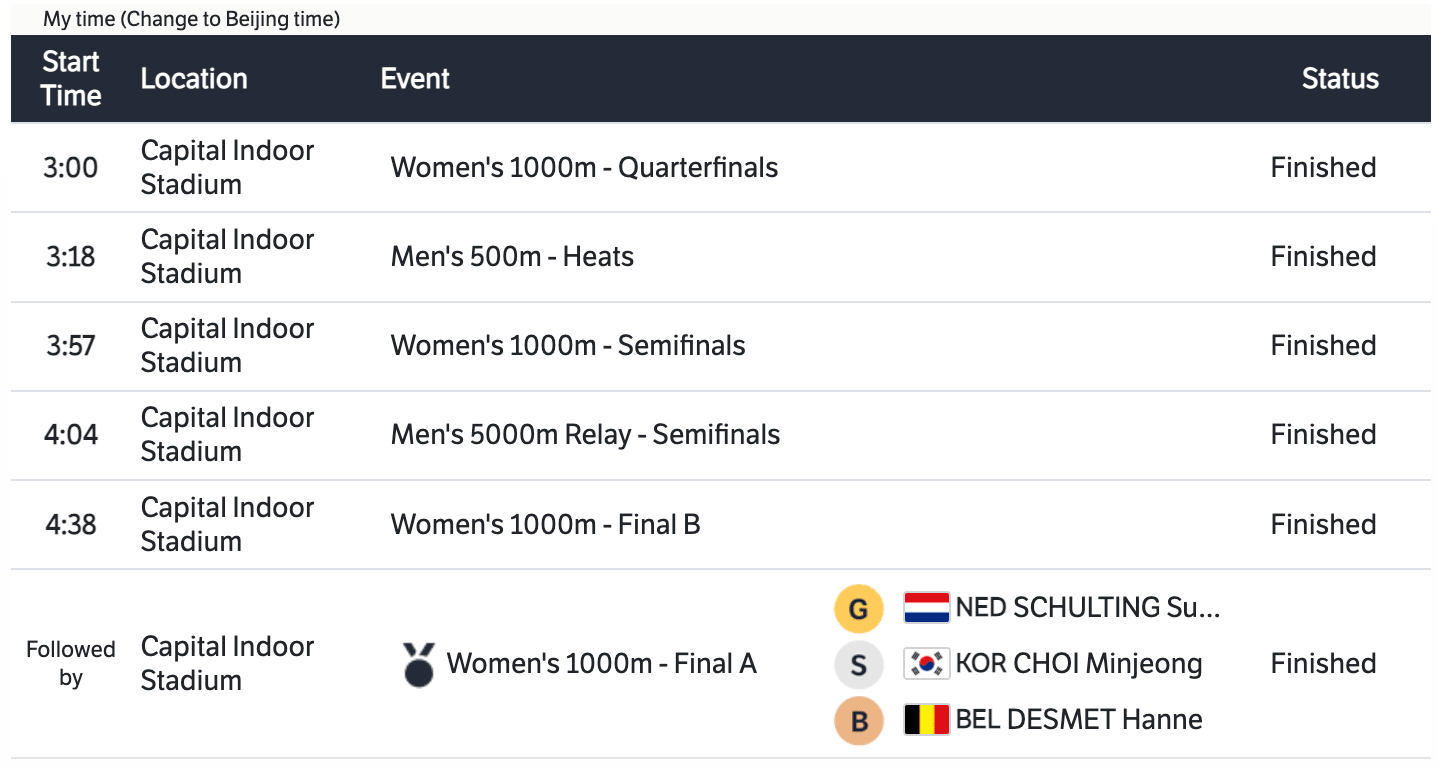Click the South Korea flag icon
The width and height of the screenshot is (1438, 767).
tap(926, 664)
